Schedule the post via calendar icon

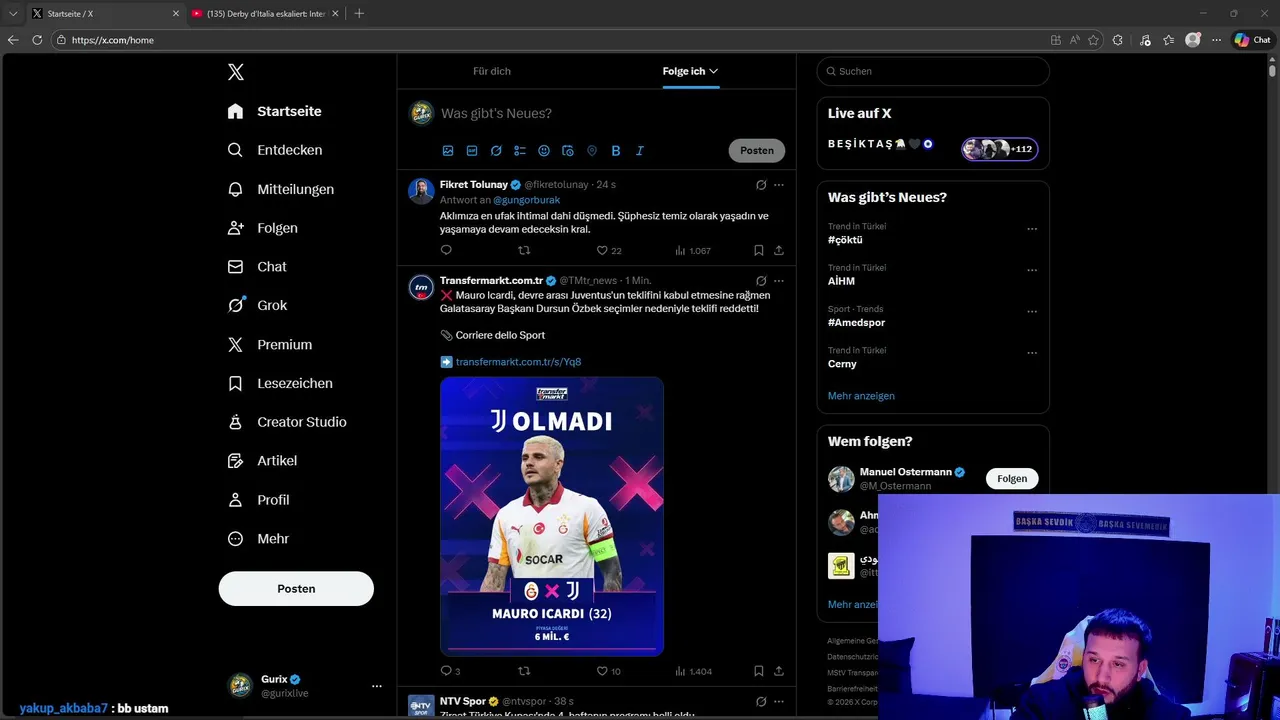(568, 151)
